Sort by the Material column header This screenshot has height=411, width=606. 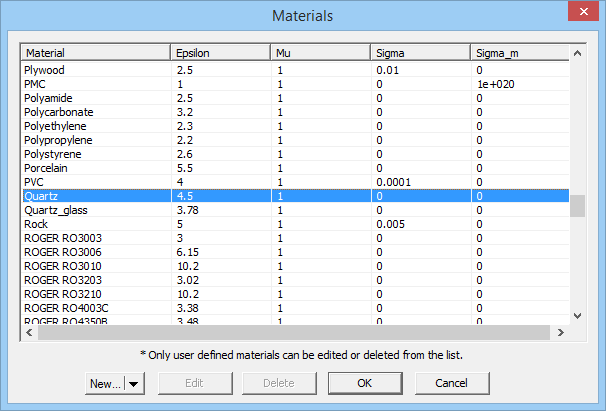pos(95,52)
